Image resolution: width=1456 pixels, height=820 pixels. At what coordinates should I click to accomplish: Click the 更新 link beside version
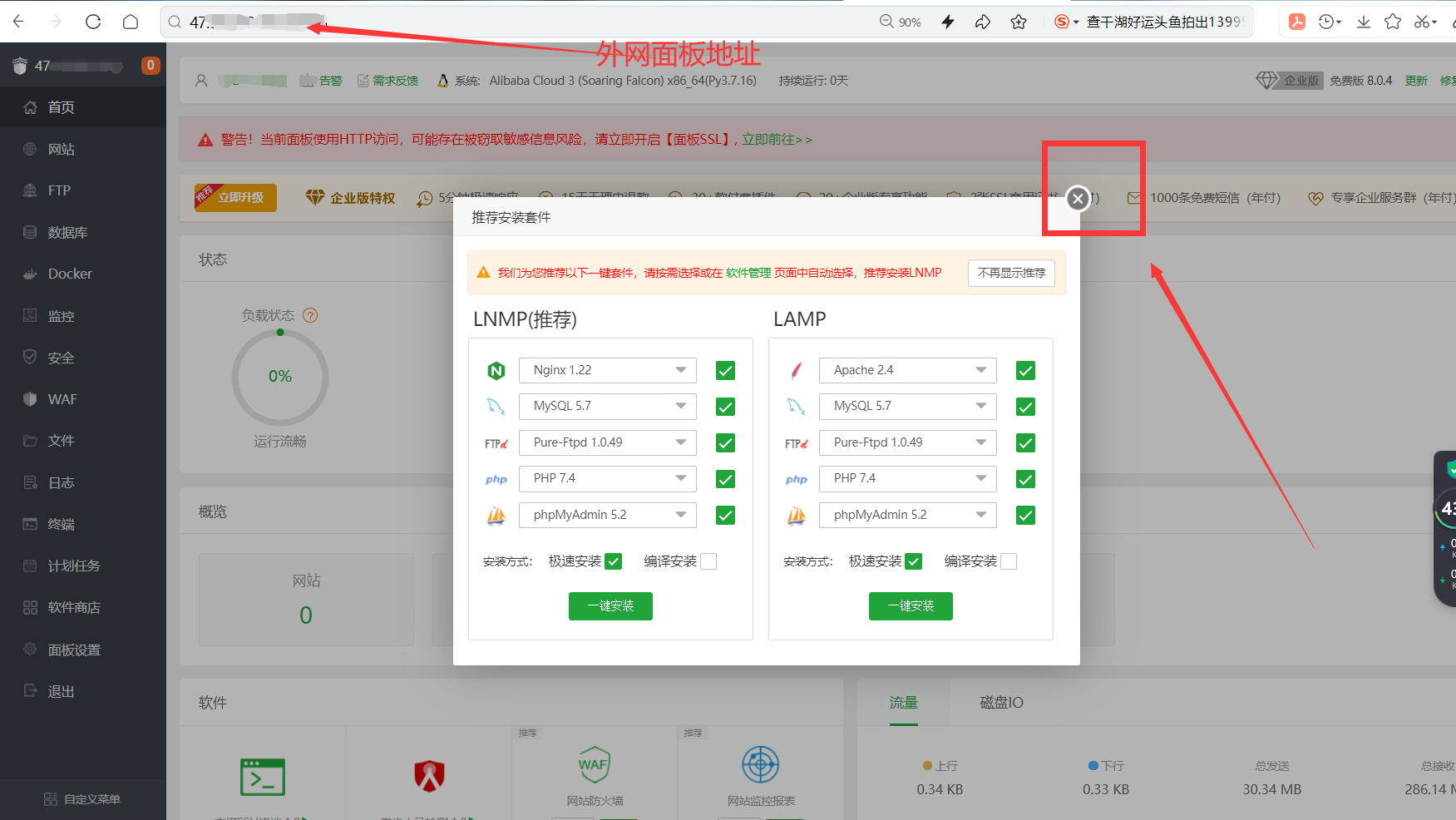[x=1416, y=81]
